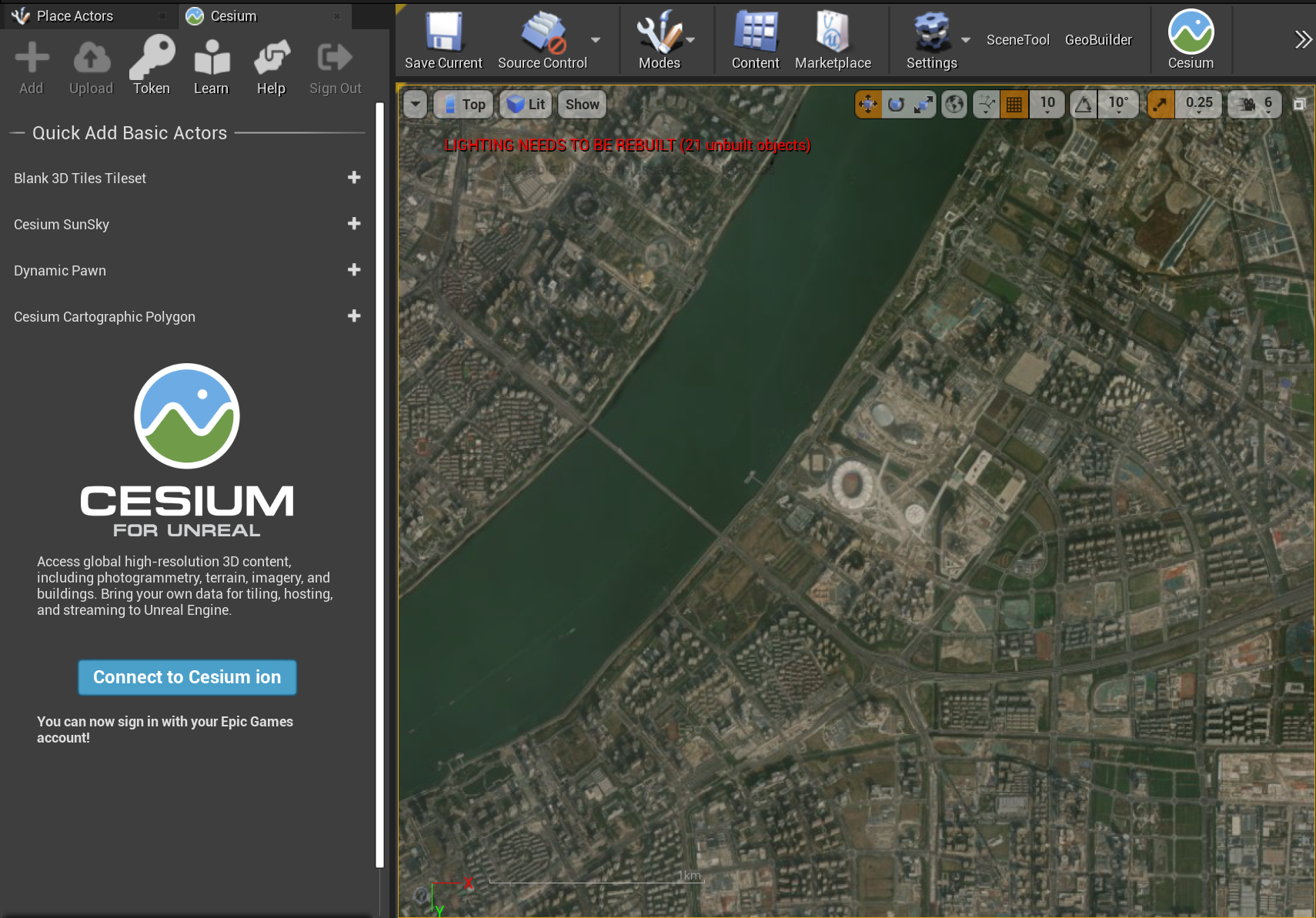1316x918 pixels.
Task: Collapse Quick Add Basic Actors section
Action: [x=129, y=133]
